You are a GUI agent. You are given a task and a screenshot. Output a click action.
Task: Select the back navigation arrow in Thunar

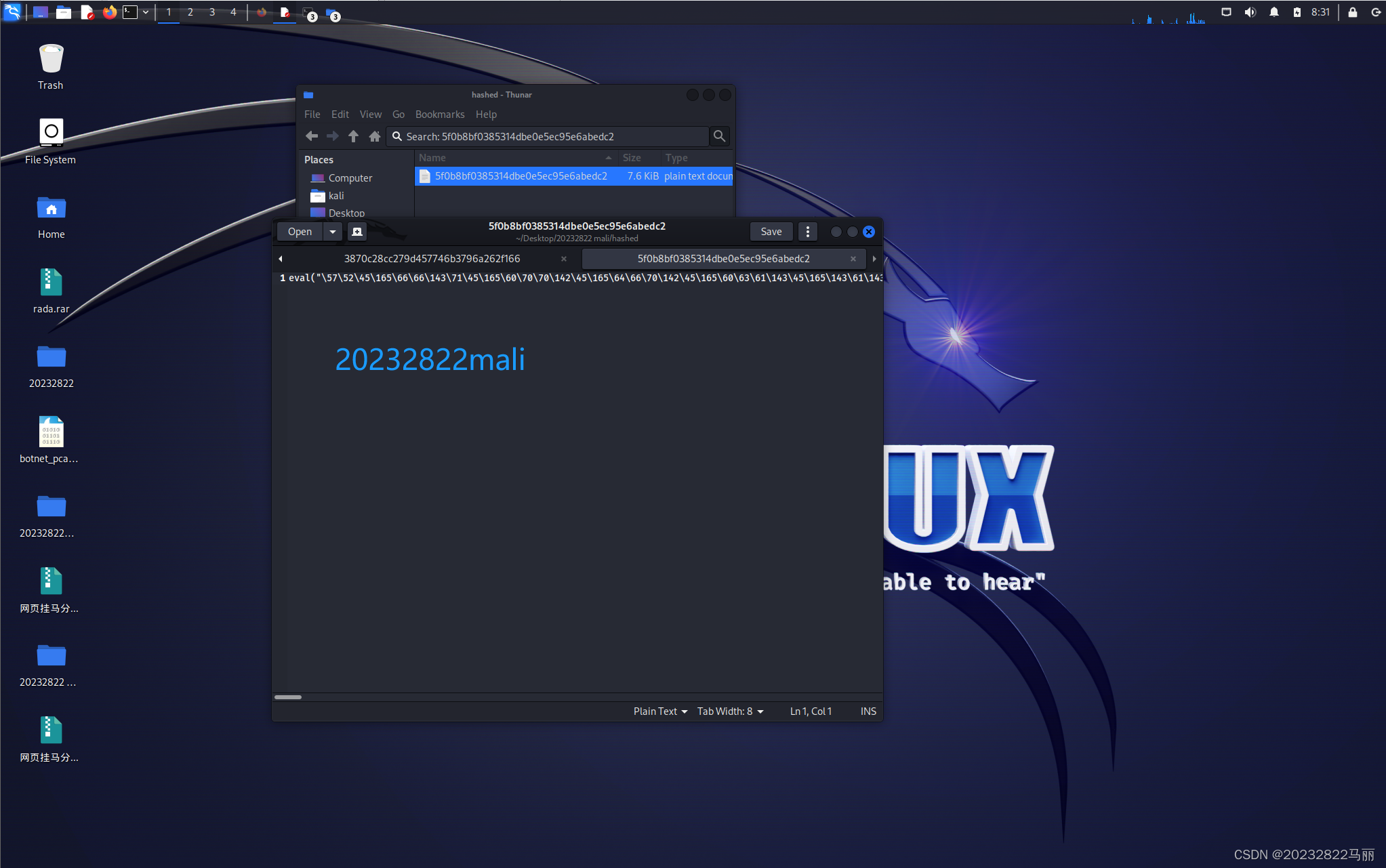point(311,136)
